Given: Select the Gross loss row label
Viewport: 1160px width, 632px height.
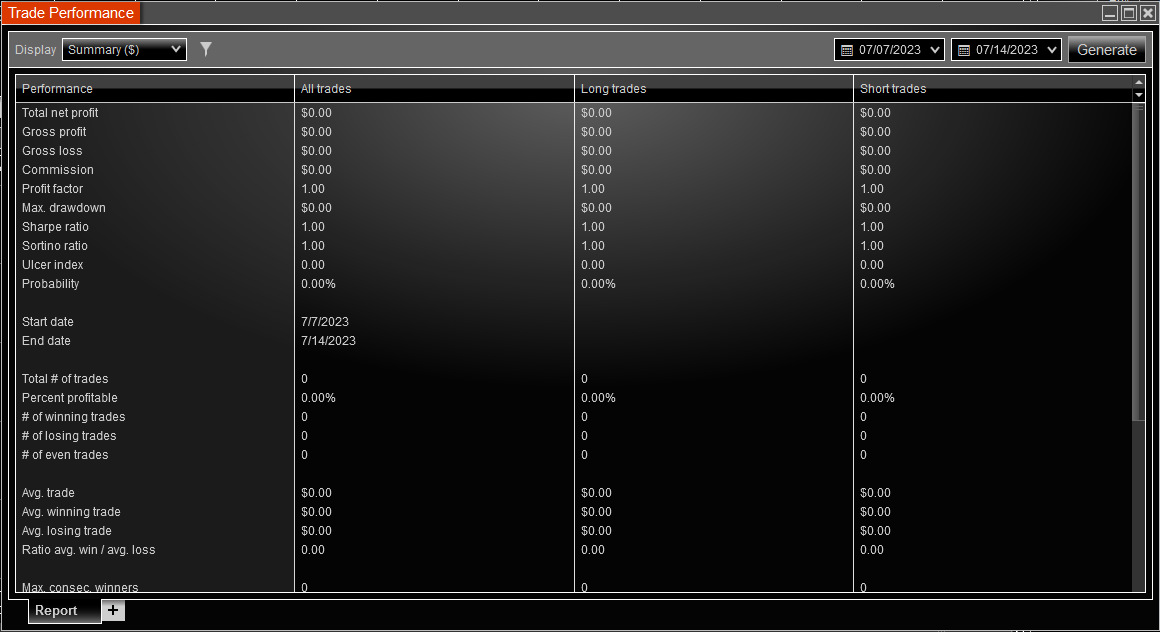Looking at the screenshot, I should pos(52,151).
